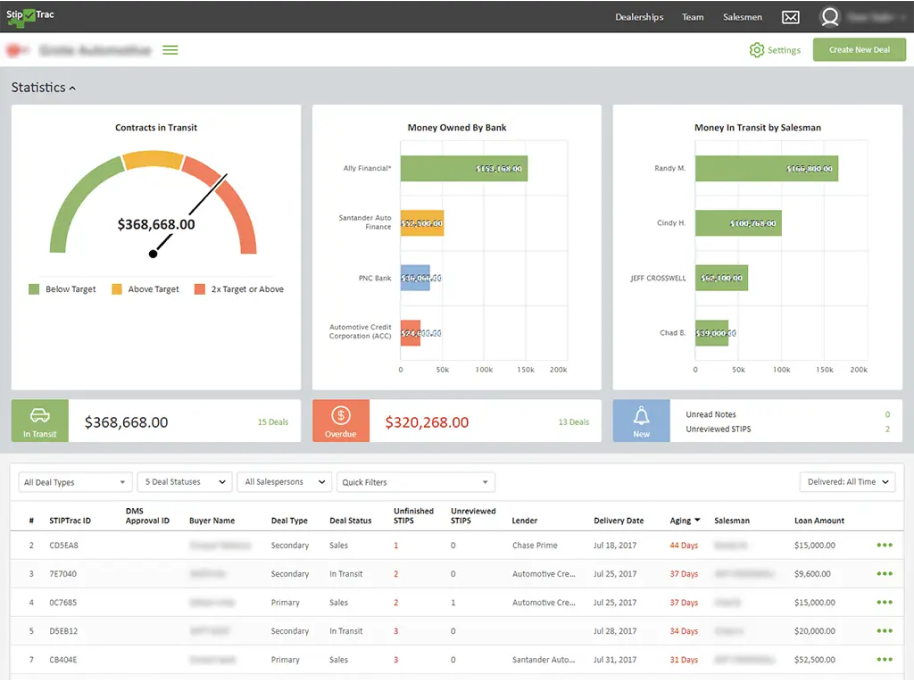The image size is (914, 680).
Task: Click Delivery Date column header
Action: pos(618,521)
